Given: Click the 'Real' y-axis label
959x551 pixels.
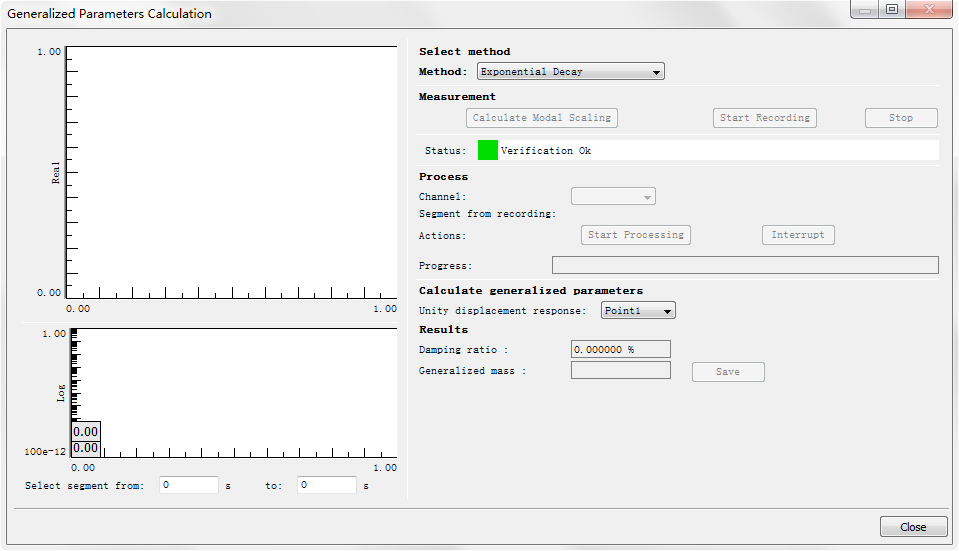Looking at the screenshot, I should pyautogui.click(x=56, y=172).
